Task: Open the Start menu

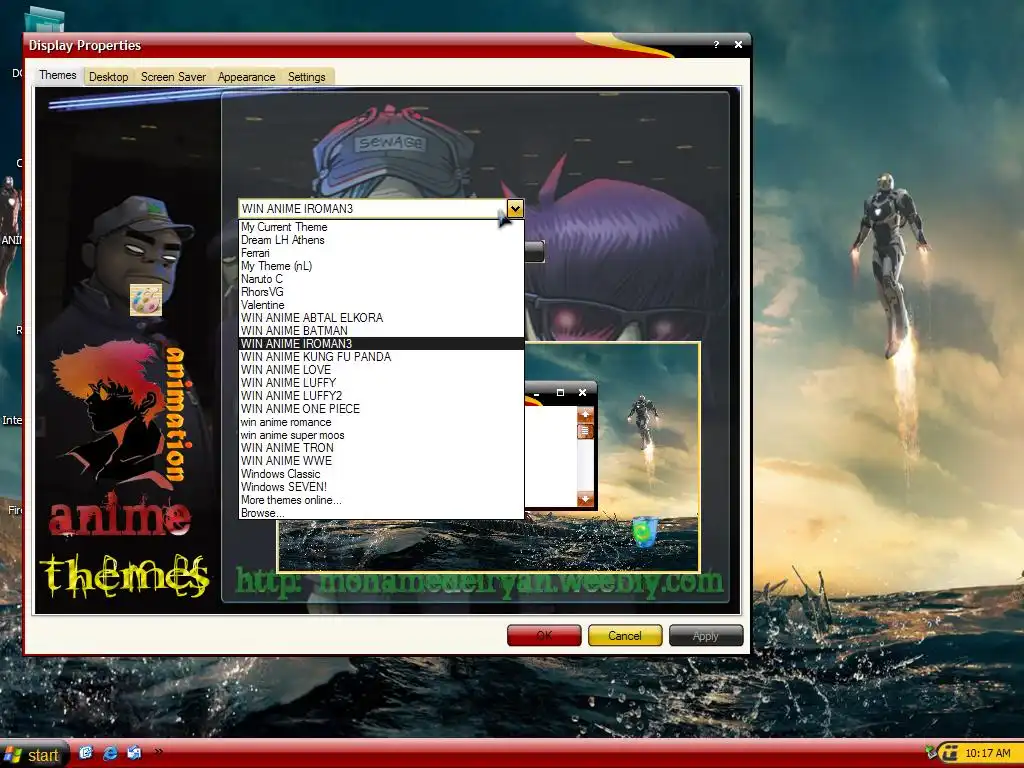Action: pos(34,755)
